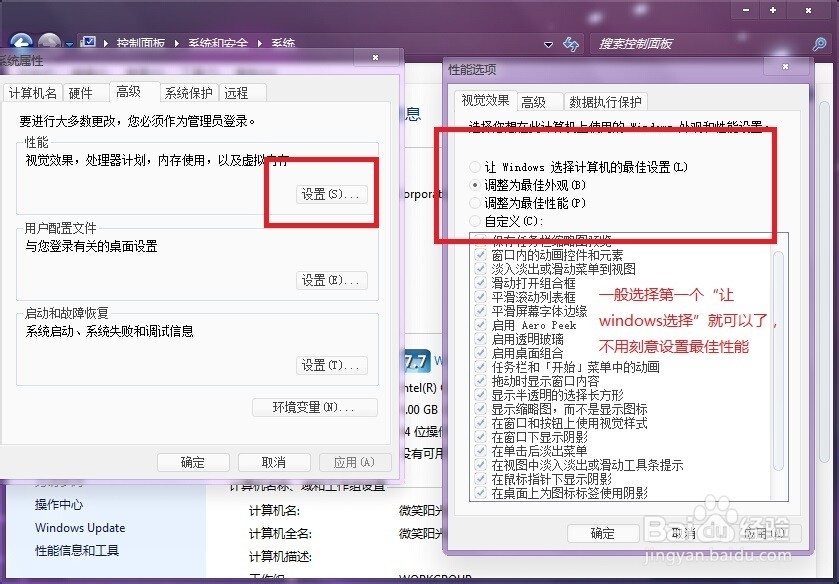Switch to the 计算机名 tab
The height and width of the screenshot is (584, 839).
tap(33, 93)
